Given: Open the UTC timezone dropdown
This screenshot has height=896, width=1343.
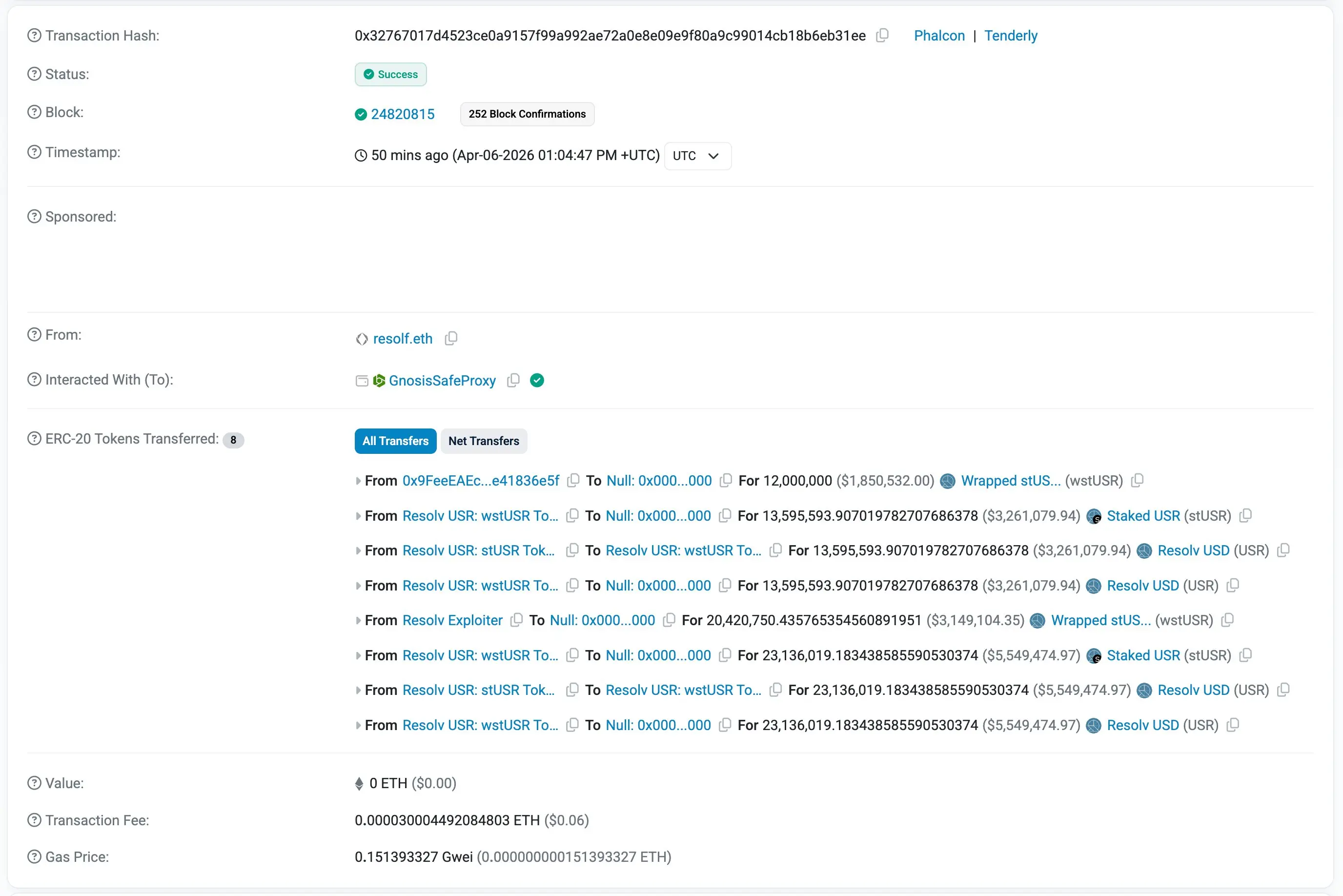Looking at the screenshot, I should click(697, 156).
